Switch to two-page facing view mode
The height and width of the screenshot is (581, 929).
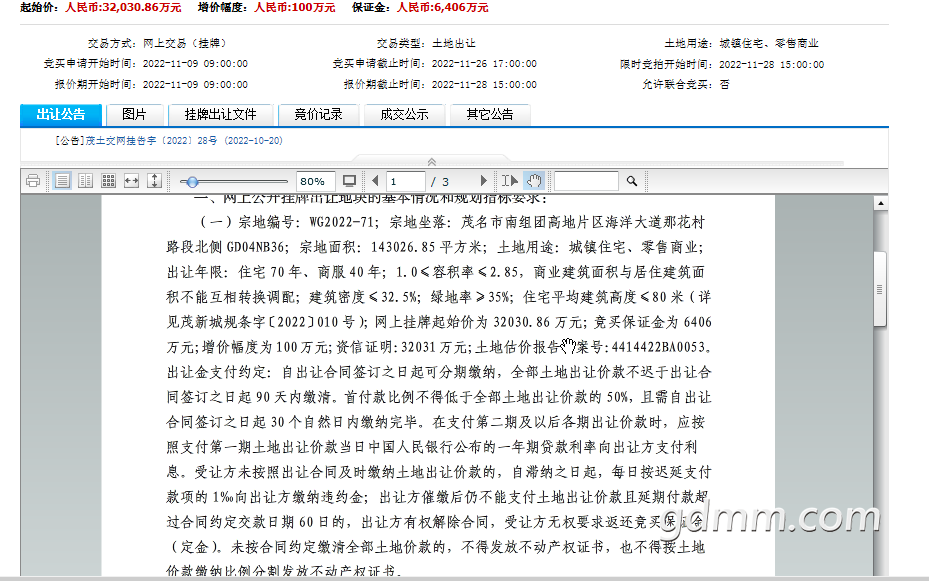click(x=85, y=181)
